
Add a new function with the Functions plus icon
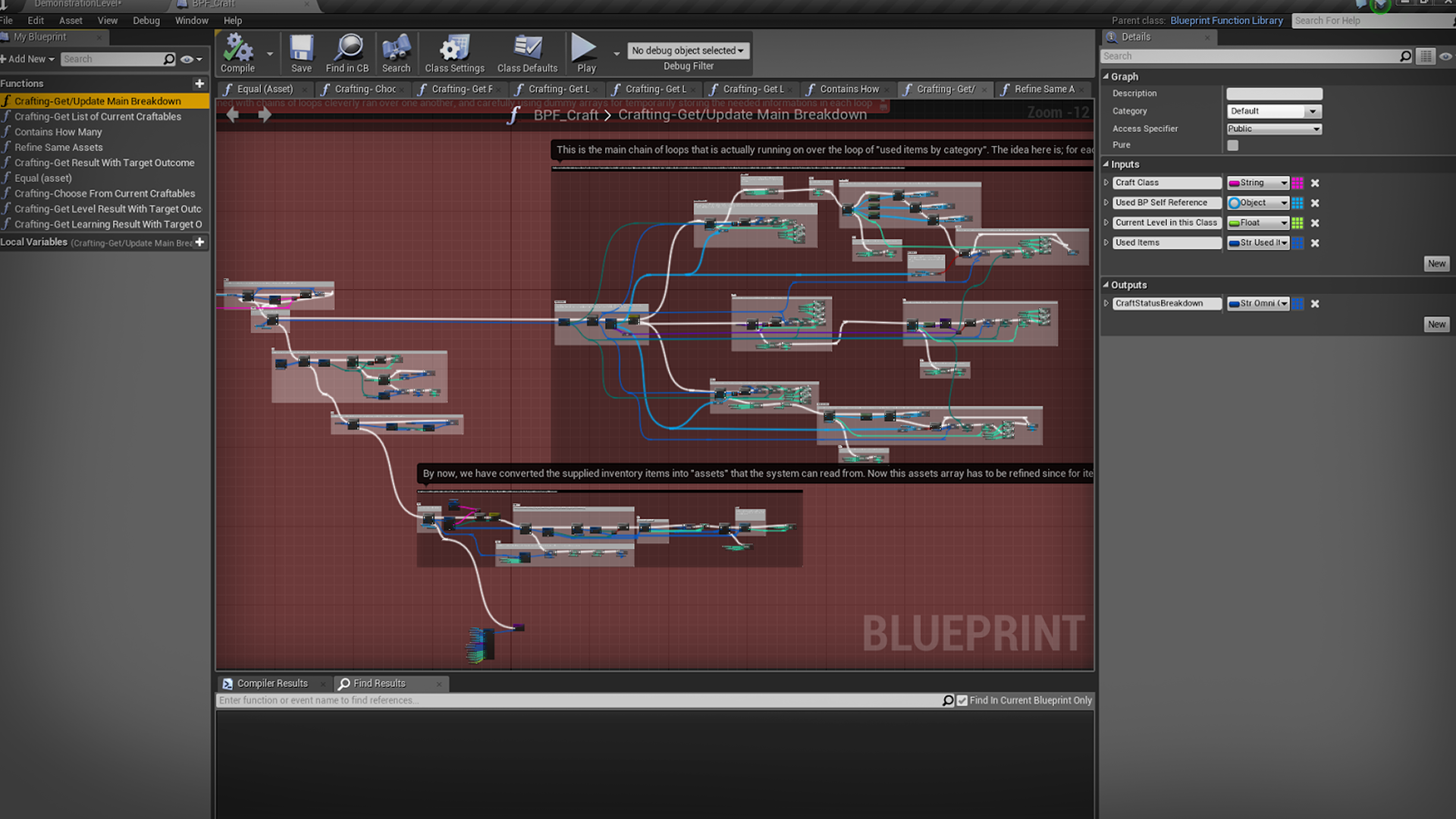point(199,83)
